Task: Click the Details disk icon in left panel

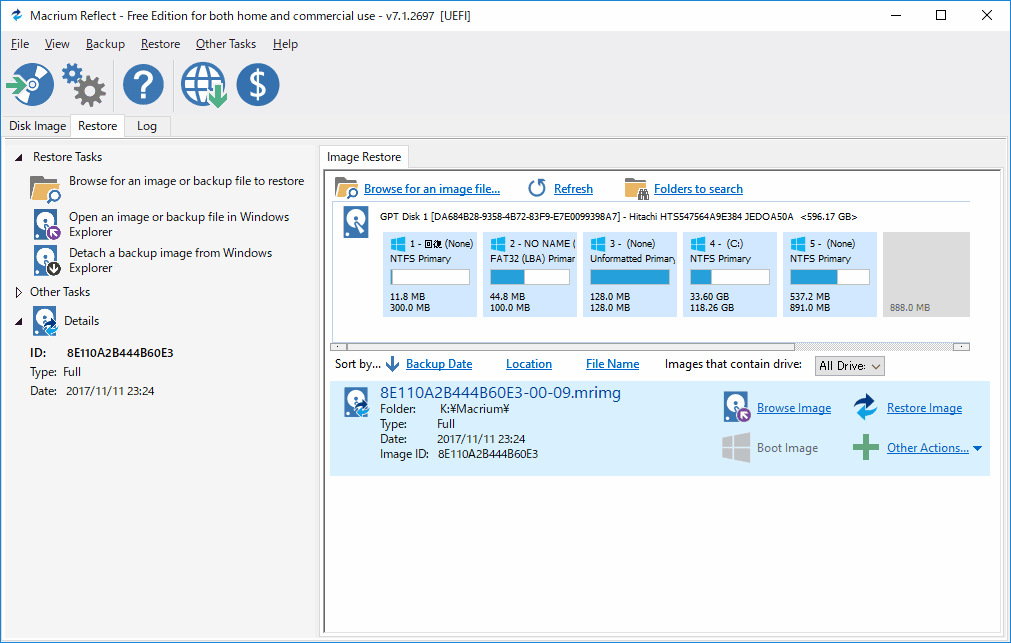Action: (x=45, y=321)
